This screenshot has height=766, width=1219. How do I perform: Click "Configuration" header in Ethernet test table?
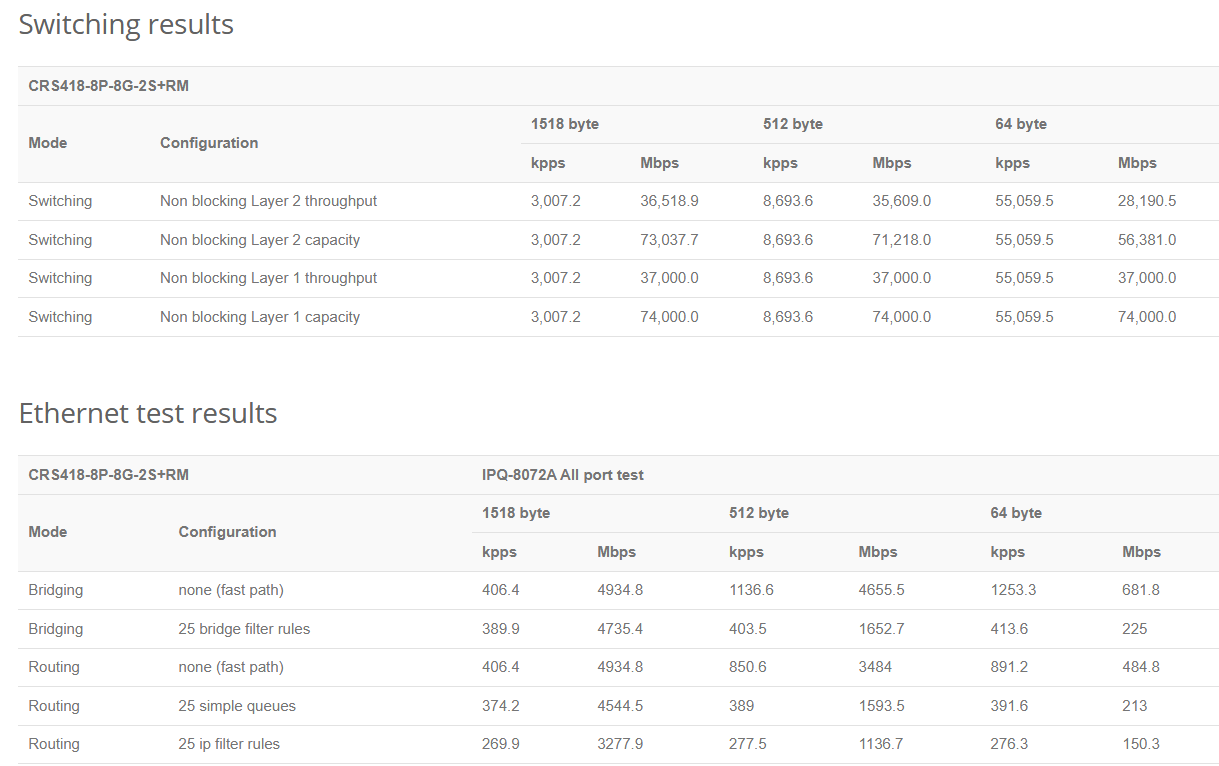227,532
